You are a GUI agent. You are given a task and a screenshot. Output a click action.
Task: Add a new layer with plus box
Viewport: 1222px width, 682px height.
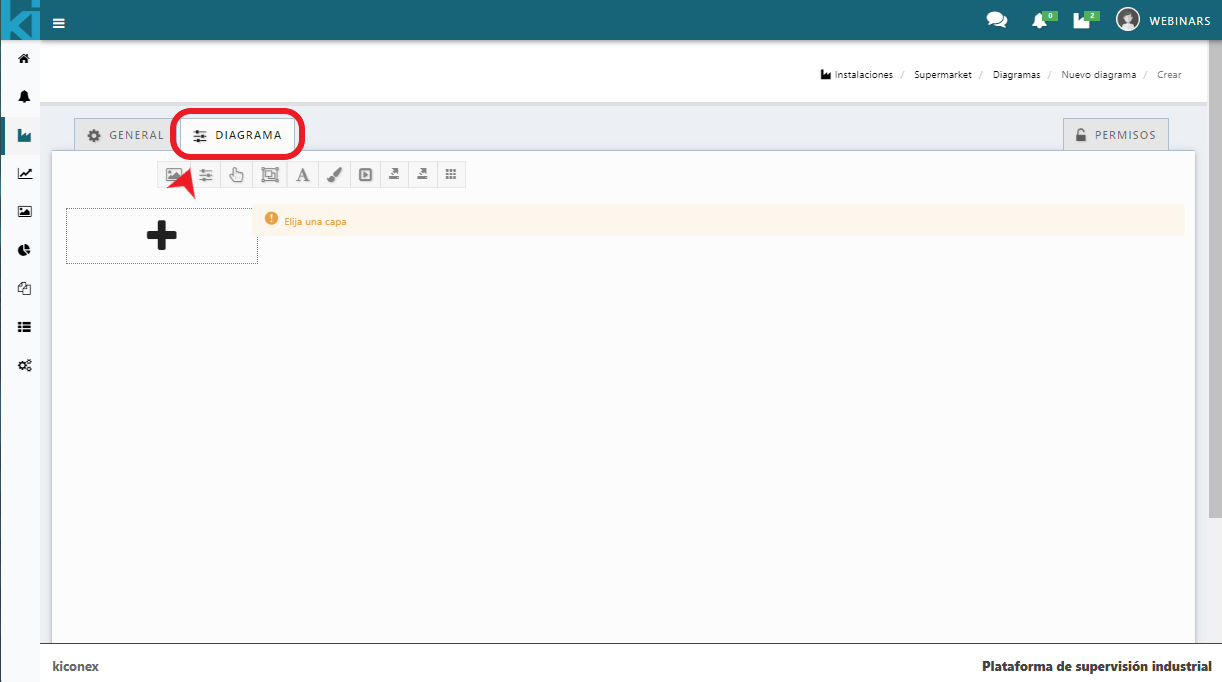(161, 236)
